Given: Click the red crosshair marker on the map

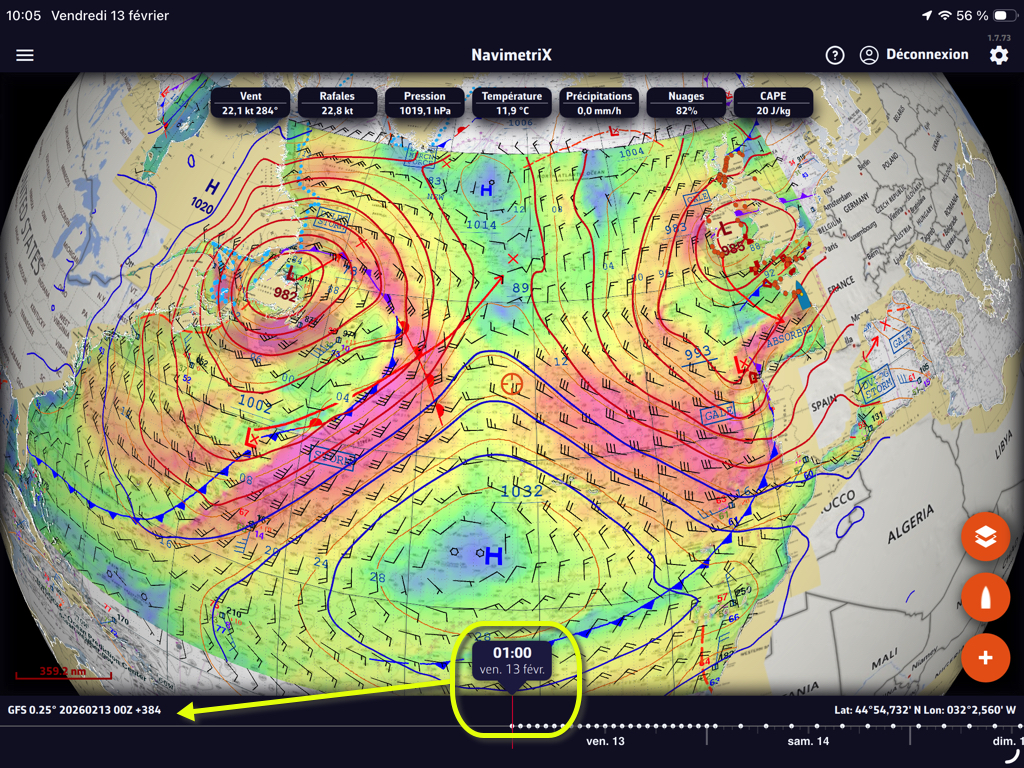Looking at the screenshot, I should pos(512,383).
